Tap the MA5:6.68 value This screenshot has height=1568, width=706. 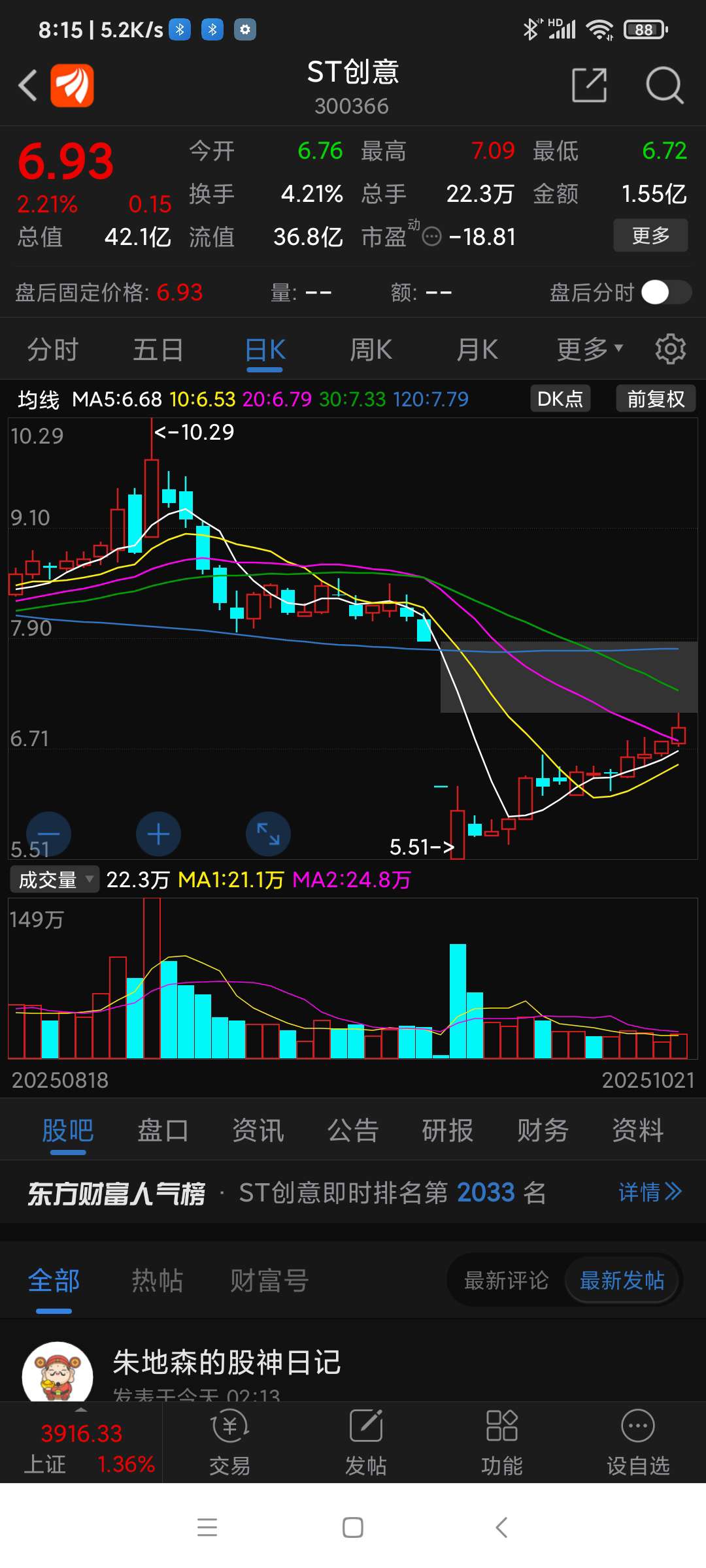pos(116,399)
